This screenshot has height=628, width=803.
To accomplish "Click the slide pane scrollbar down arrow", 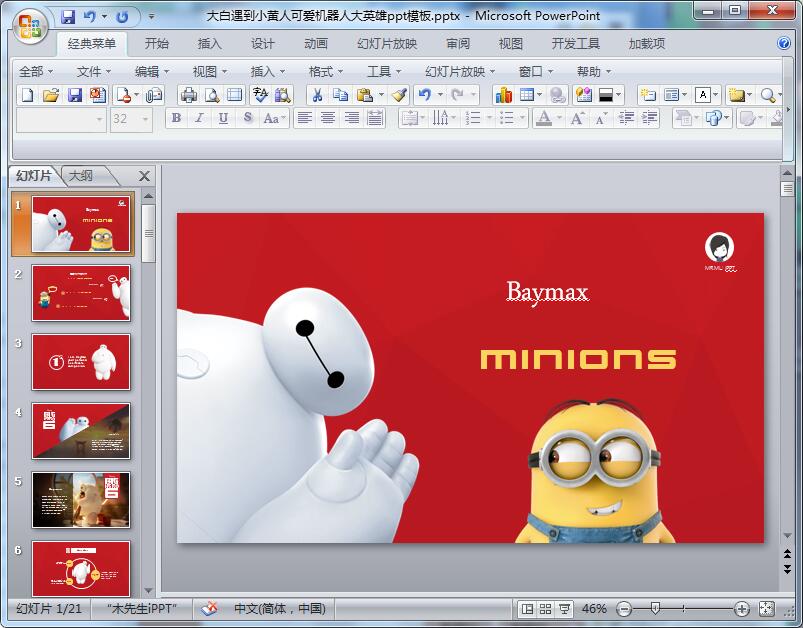I will [x=149, y=591].
